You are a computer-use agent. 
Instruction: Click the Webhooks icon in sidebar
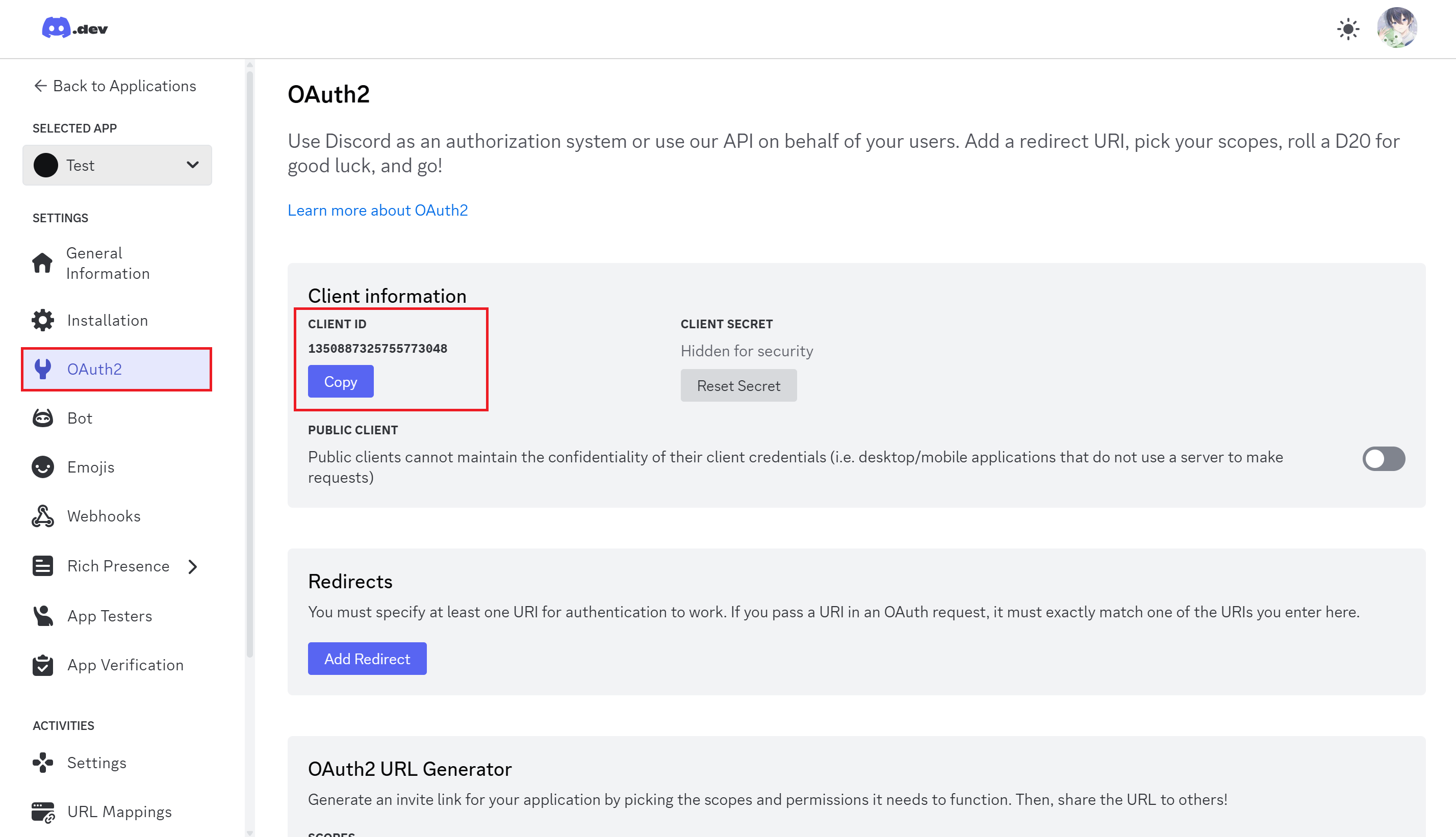click(42, 516)
